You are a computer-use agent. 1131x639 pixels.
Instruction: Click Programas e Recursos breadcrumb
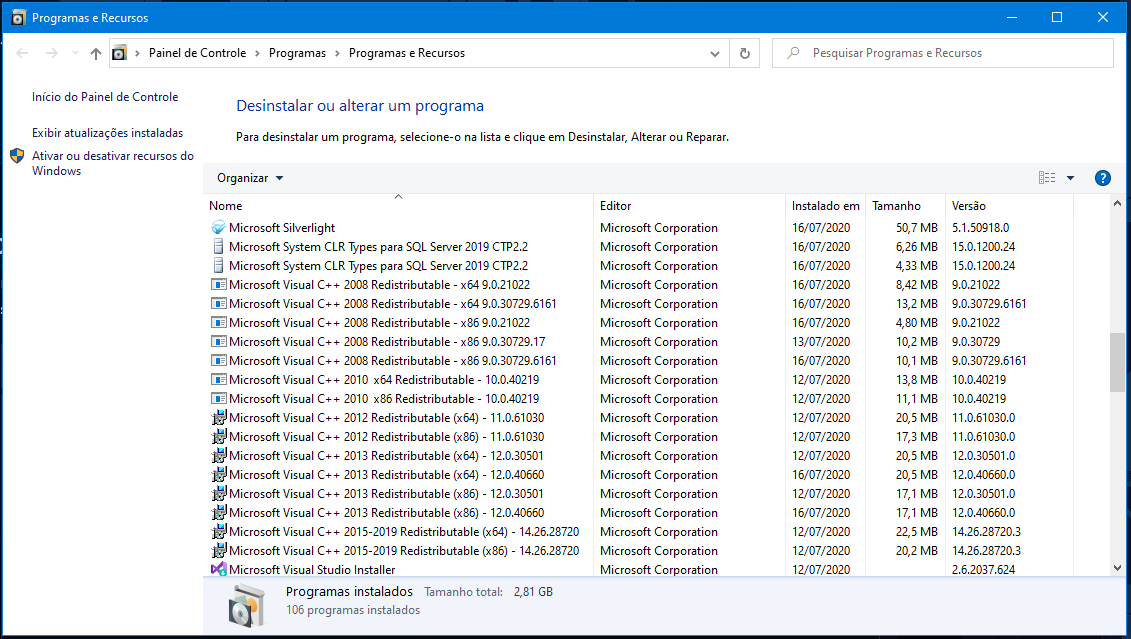coord(407,53)
